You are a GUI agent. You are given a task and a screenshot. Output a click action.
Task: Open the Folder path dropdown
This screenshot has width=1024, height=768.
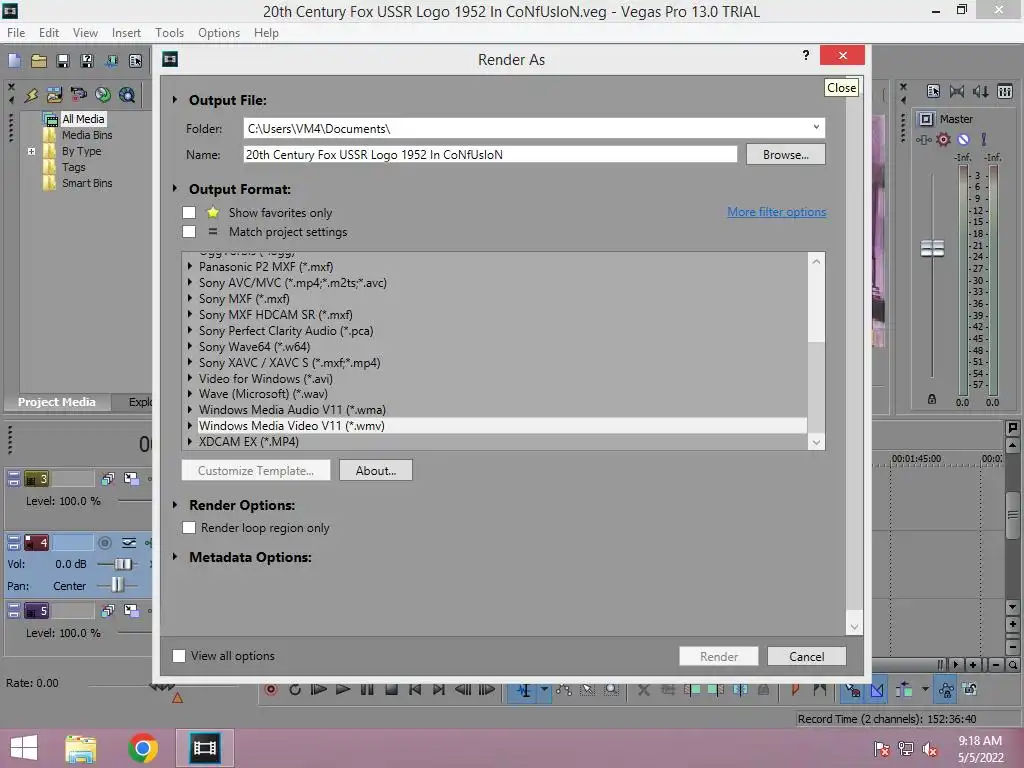[816, 128]
